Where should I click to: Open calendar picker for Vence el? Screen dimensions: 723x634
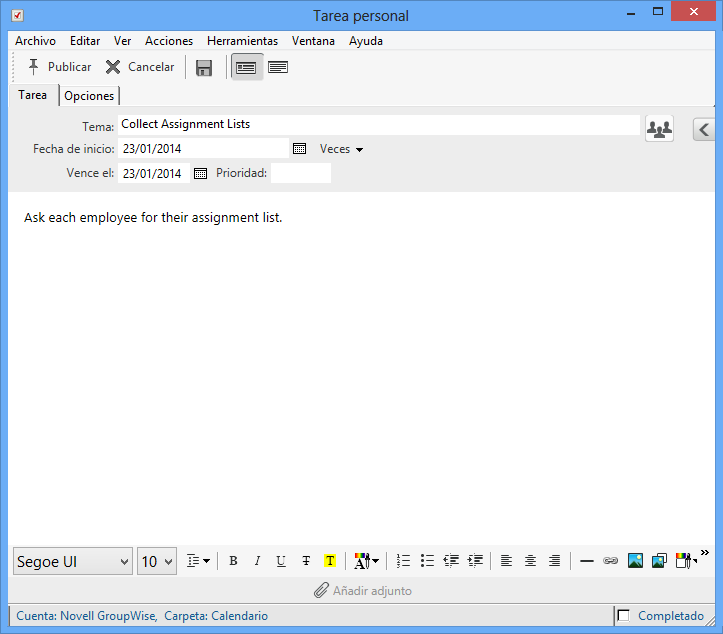(200, 173)
